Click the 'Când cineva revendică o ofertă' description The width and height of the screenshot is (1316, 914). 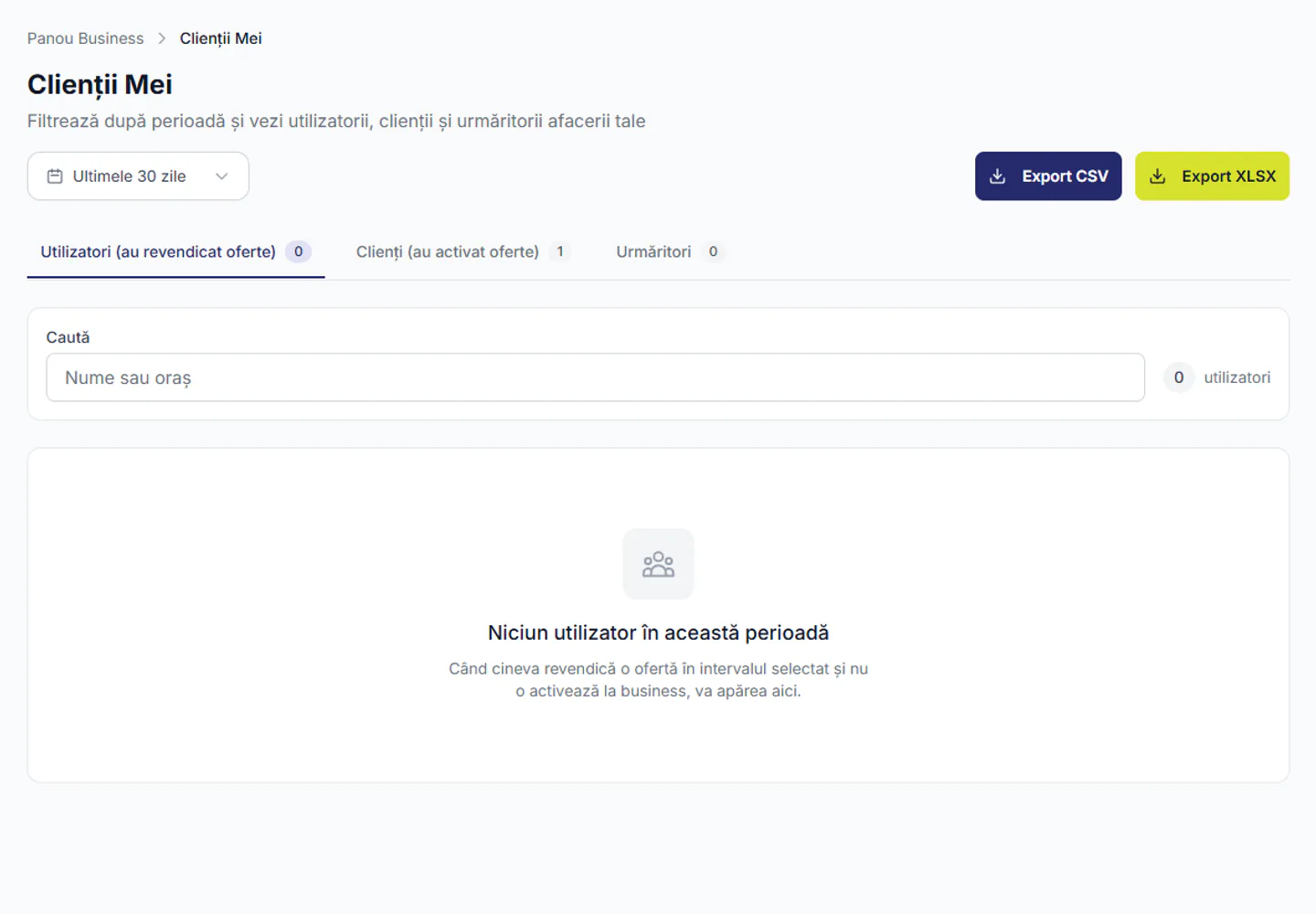[x=658, y=680]
